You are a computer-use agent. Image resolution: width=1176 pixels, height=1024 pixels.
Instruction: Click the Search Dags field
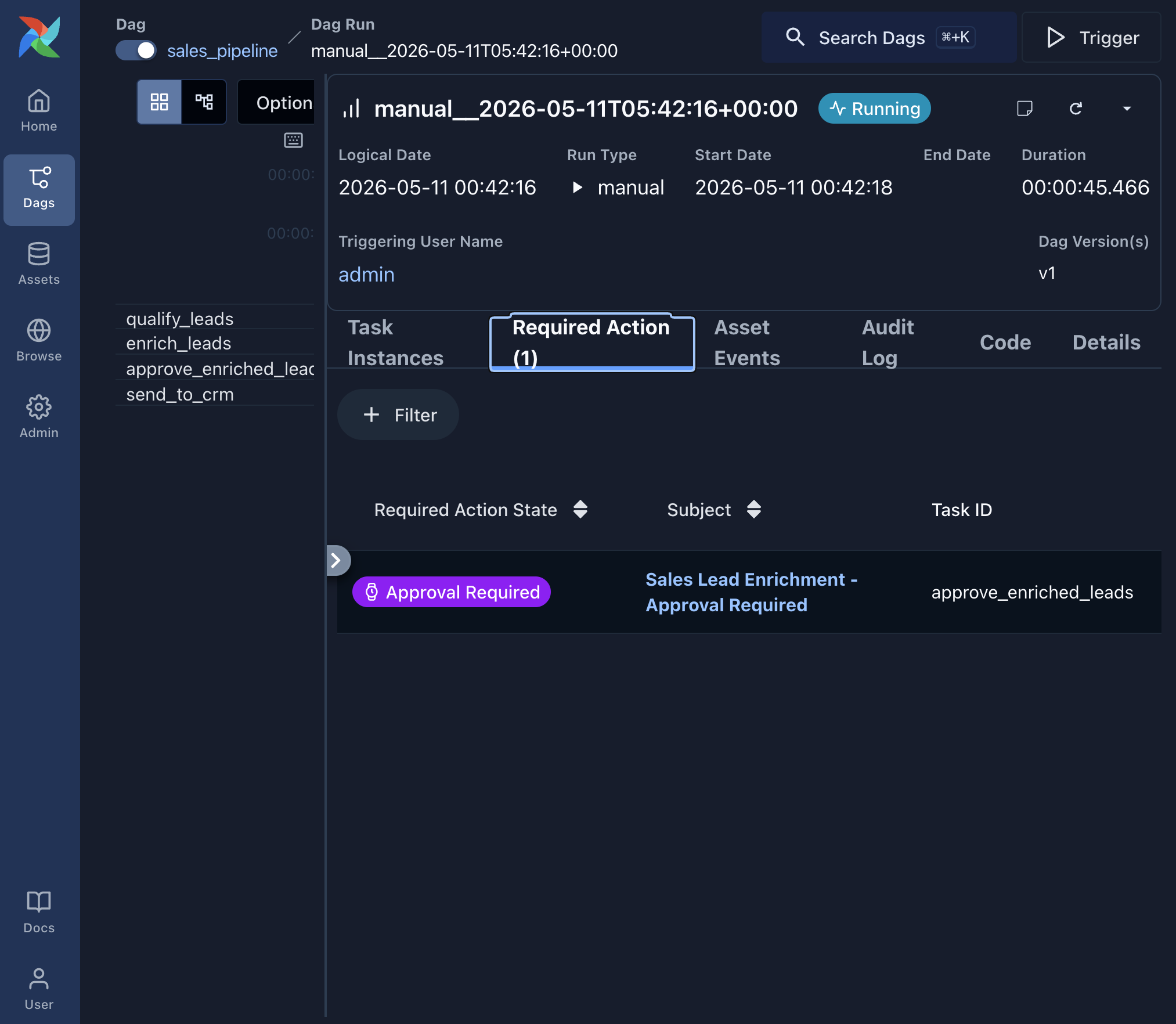[x=888, y=38]
